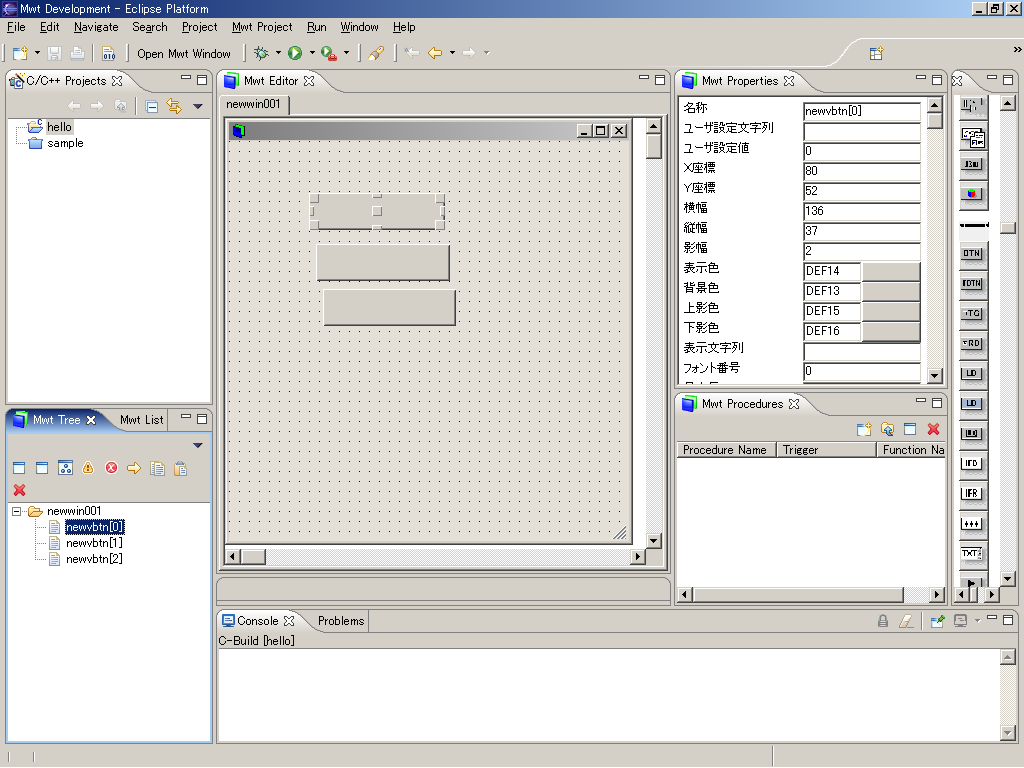Select the TG toggle widget in the palette

(972, 313)
